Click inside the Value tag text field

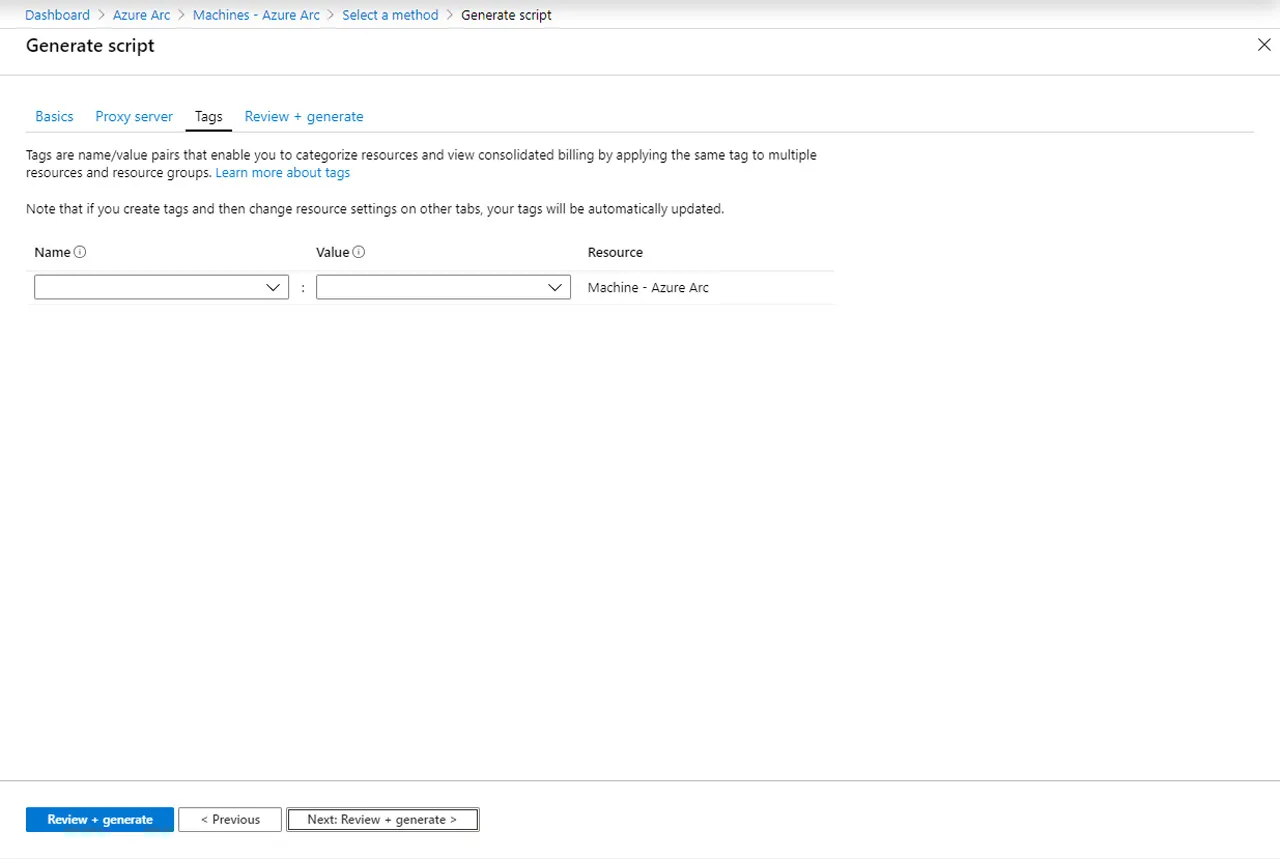(430, 288)
